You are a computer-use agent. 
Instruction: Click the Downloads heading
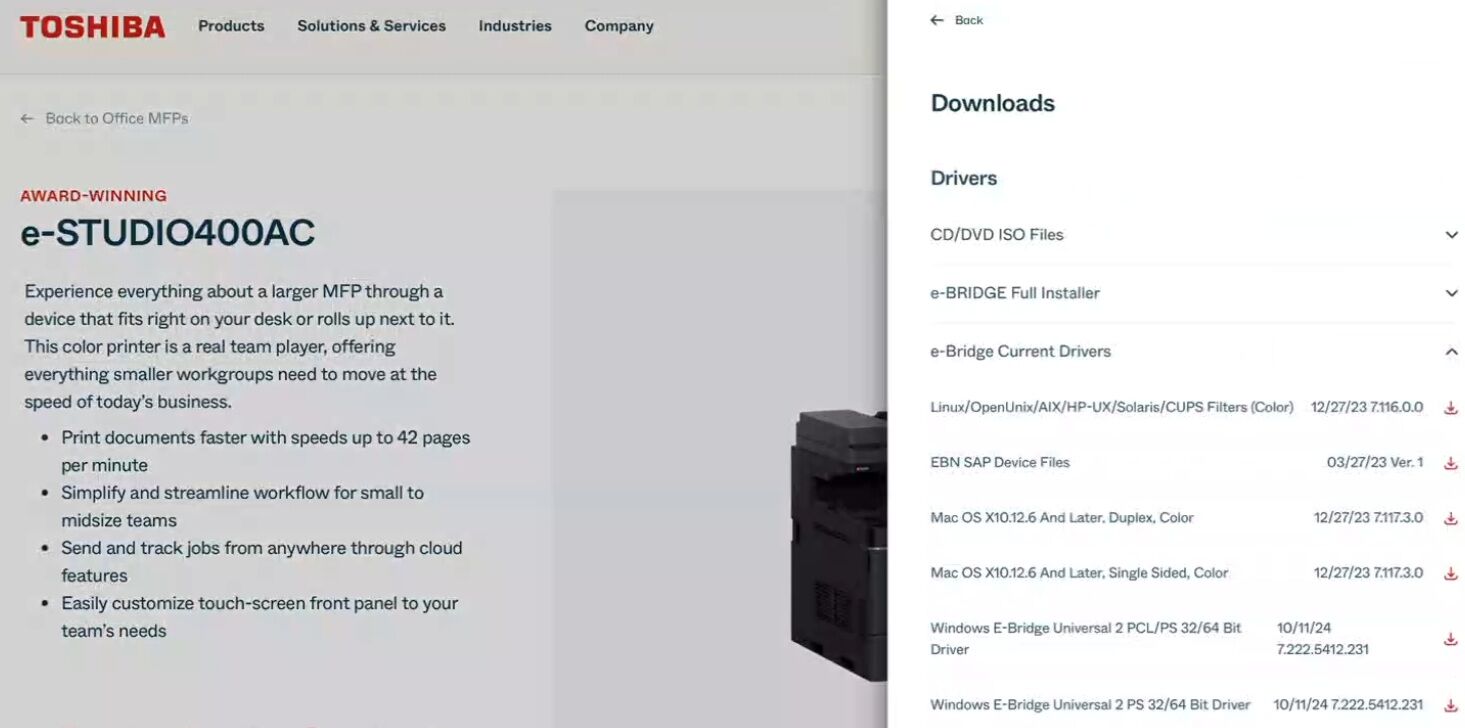(993, 103)
